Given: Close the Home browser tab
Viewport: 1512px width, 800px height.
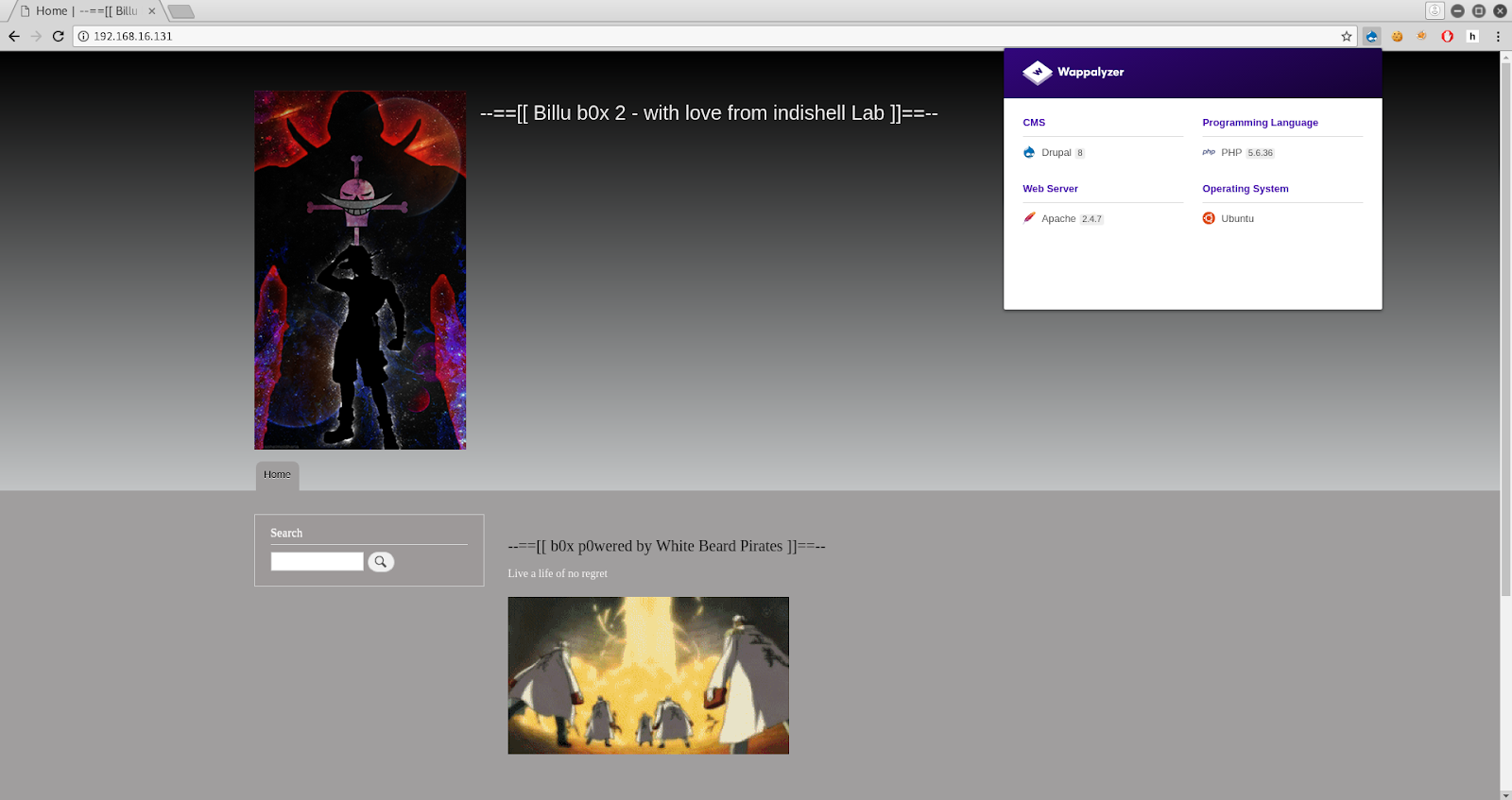Looking at the screenshot, I should point(151,11).
